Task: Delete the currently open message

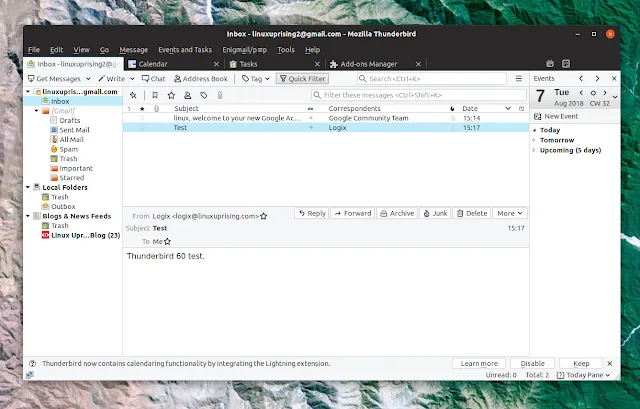Action: click(472, 213)
